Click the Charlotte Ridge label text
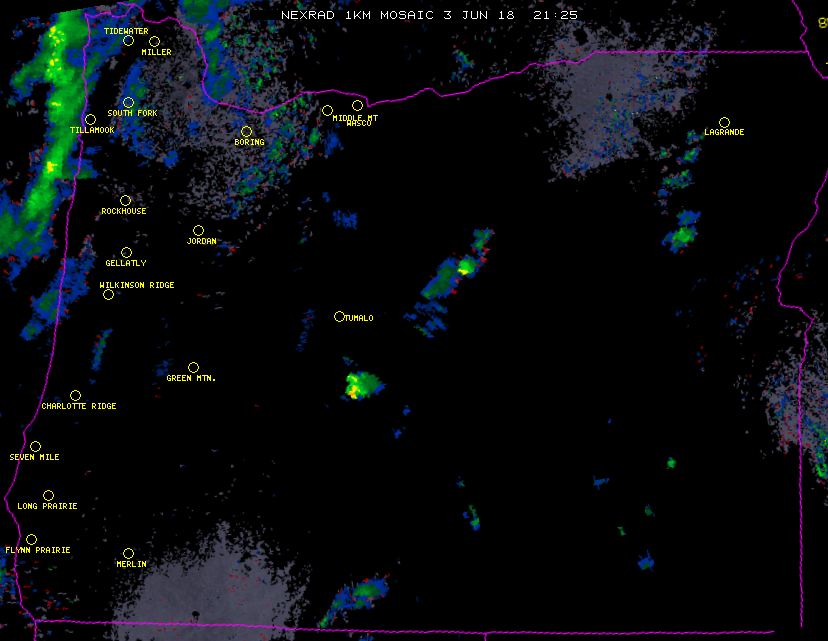The image size is (828, 641). [x=79, y=407]
